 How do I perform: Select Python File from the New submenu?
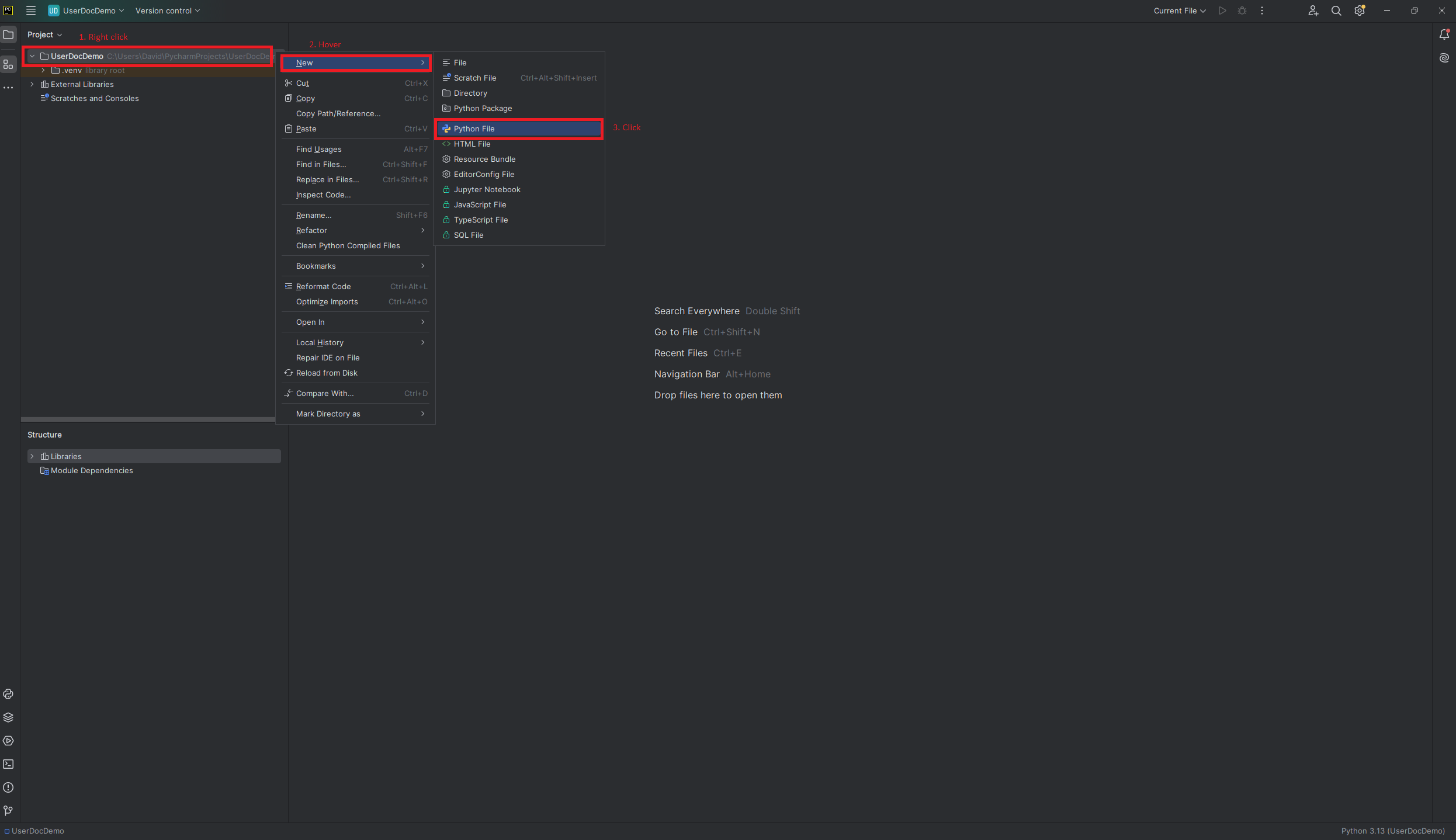pos(474,129)
